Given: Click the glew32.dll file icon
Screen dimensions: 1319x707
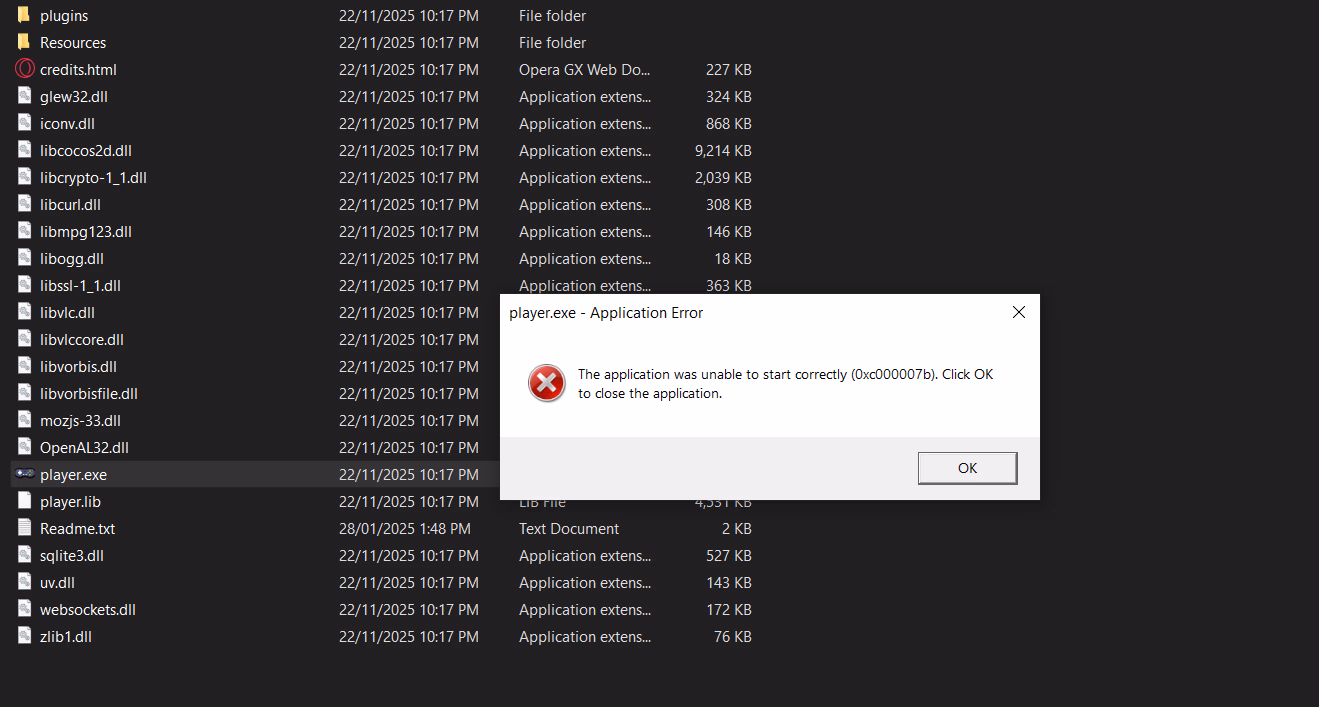Looking at the screenshot, I should click(x=24, y=96).
